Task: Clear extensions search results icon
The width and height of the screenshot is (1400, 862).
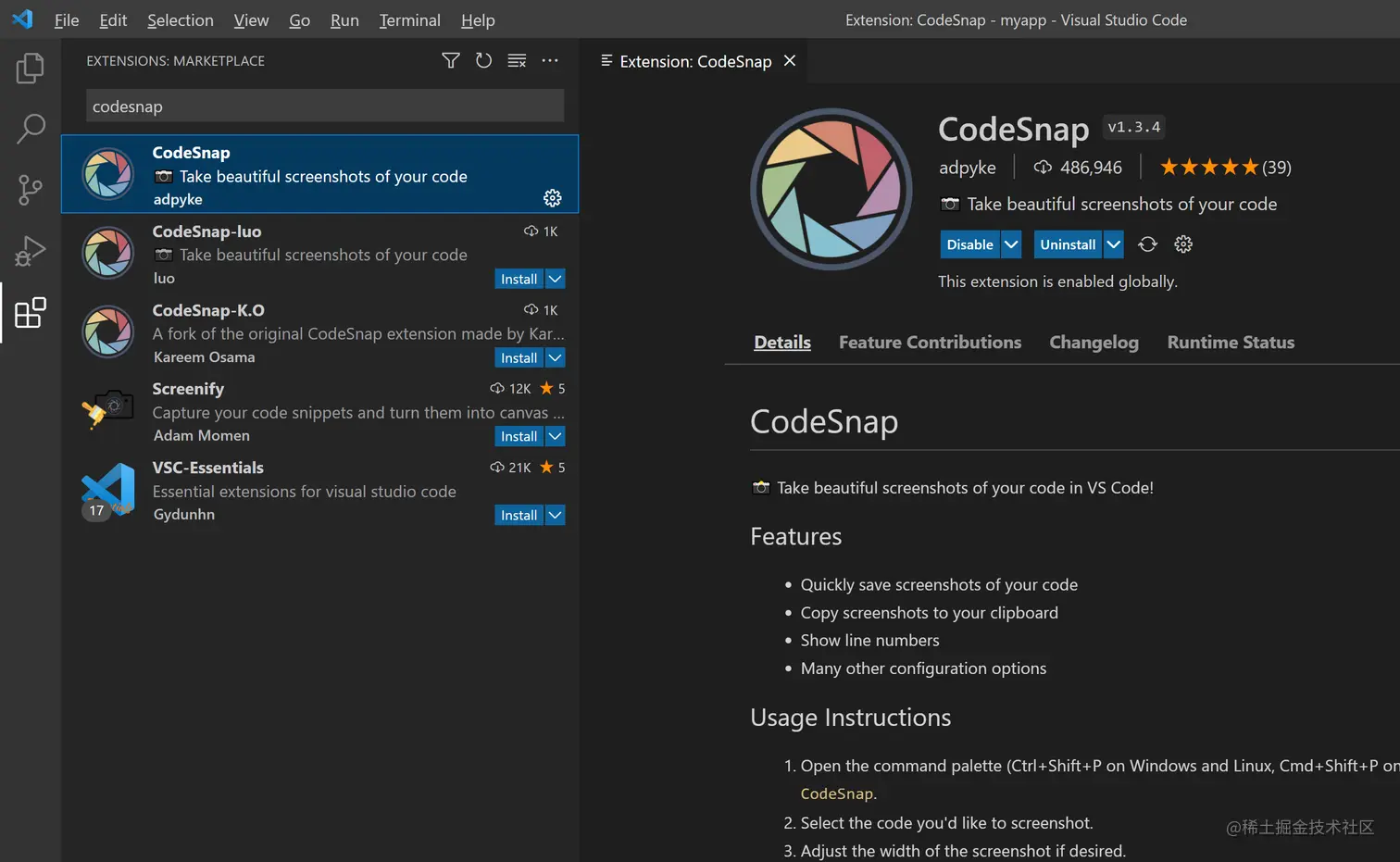Action: 517,61
